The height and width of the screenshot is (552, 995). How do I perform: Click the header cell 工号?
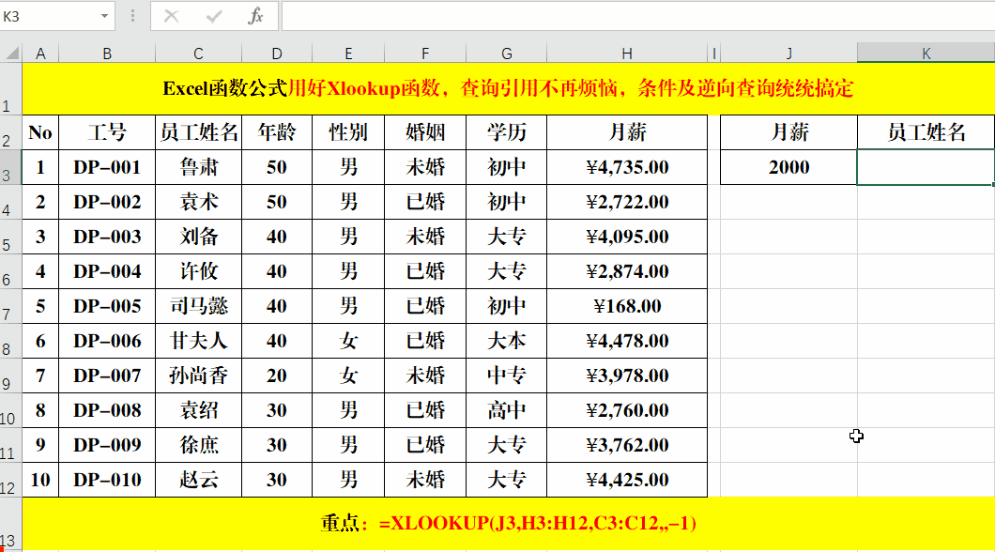(107, 133)
